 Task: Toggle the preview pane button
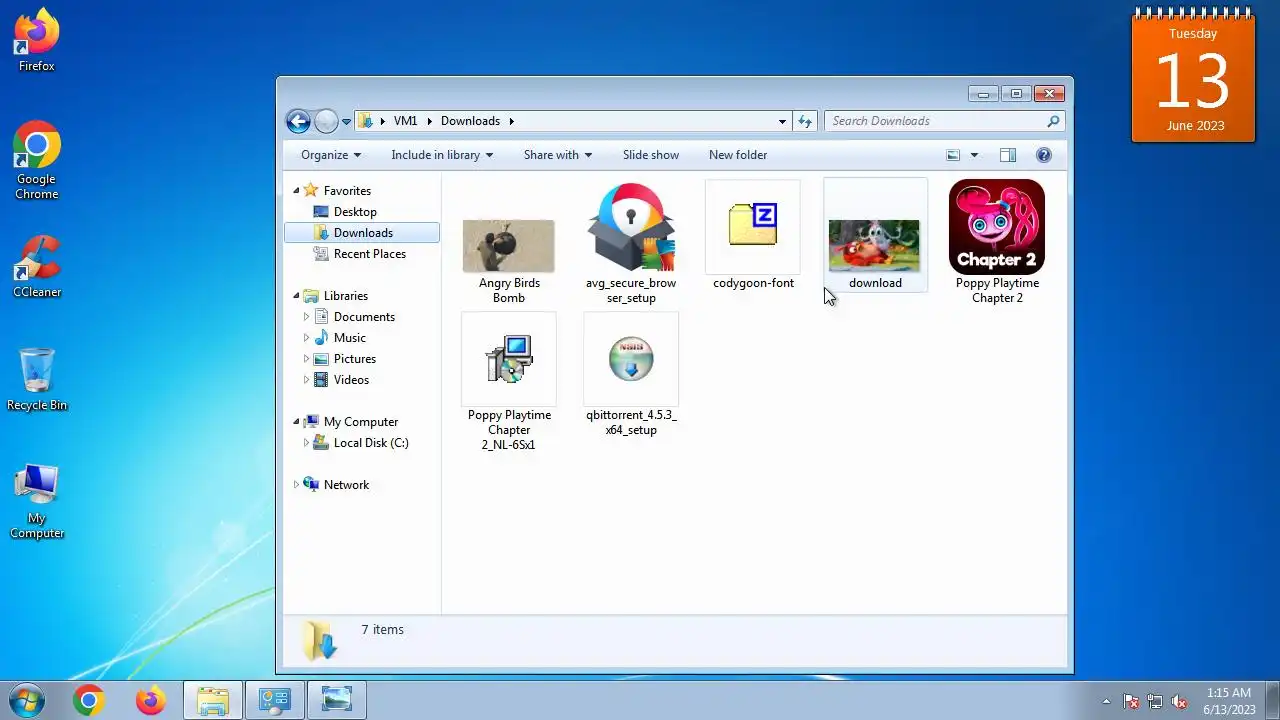click(1008, 155)
